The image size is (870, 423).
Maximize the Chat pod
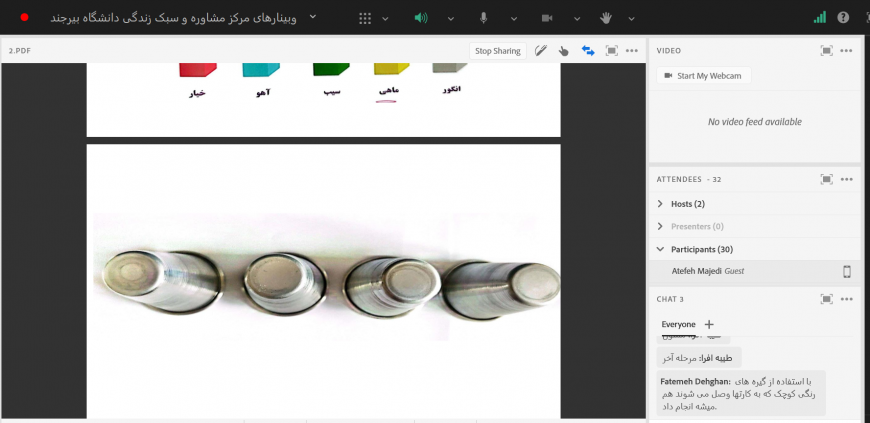point(827,299)
